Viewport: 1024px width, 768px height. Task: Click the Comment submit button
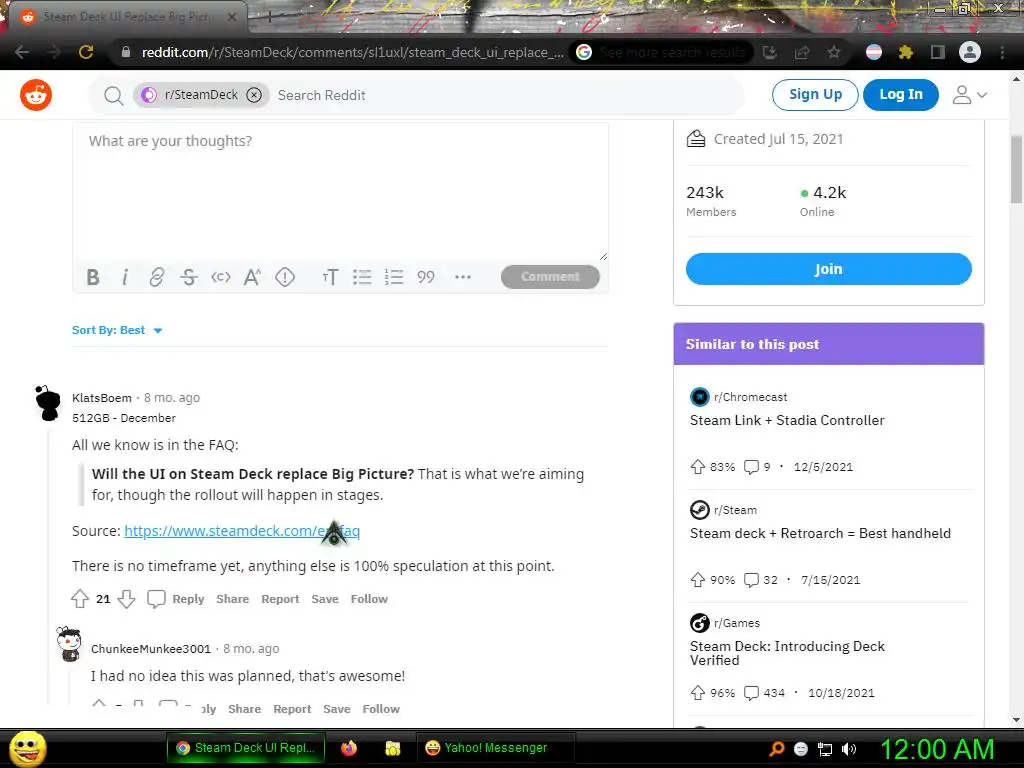(x=550, y=277)
